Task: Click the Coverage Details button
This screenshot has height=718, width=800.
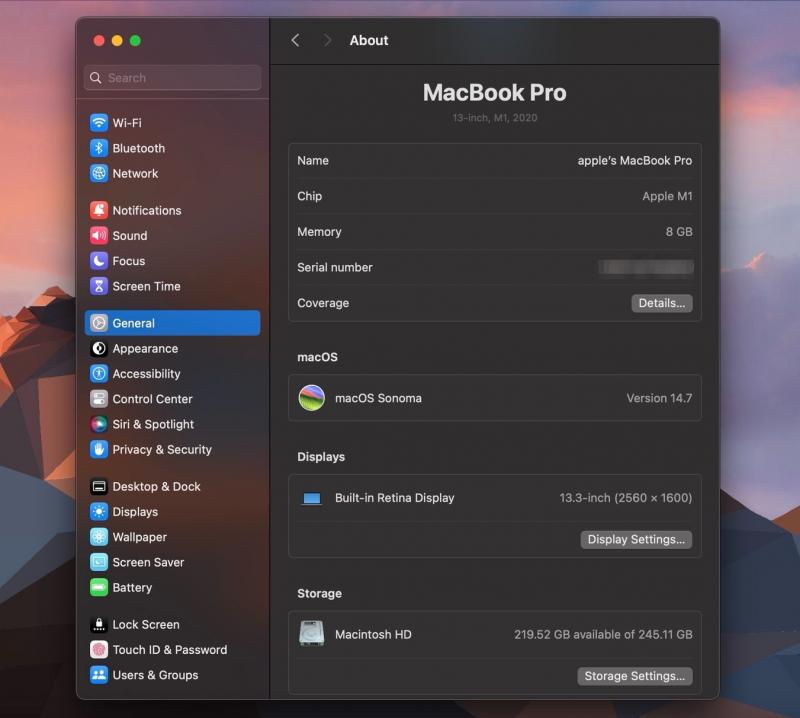Action: coord(661,303)
